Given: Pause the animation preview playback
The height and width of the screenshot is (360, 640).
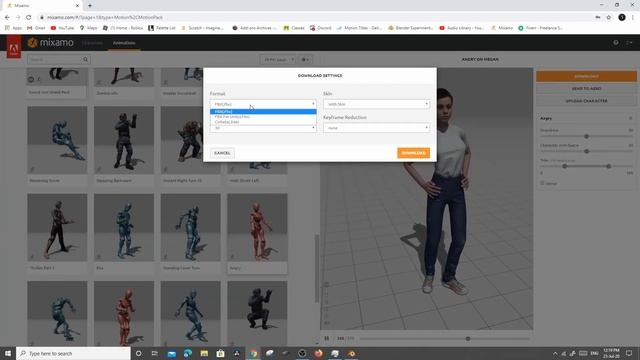Looking at the screenshot, I should [327, 338].
